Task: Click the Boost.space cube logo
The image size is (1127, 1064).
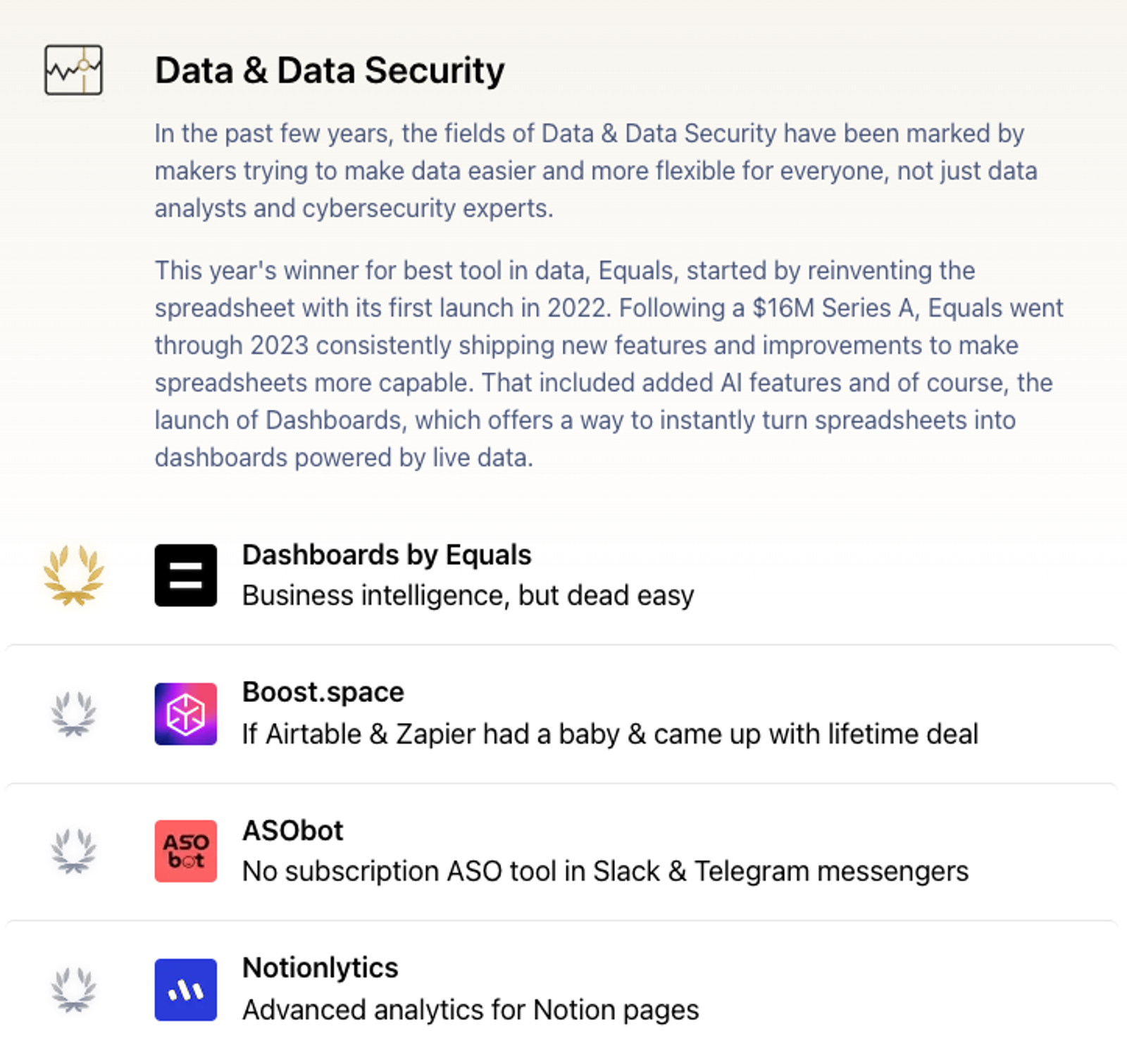Action: 186,713
